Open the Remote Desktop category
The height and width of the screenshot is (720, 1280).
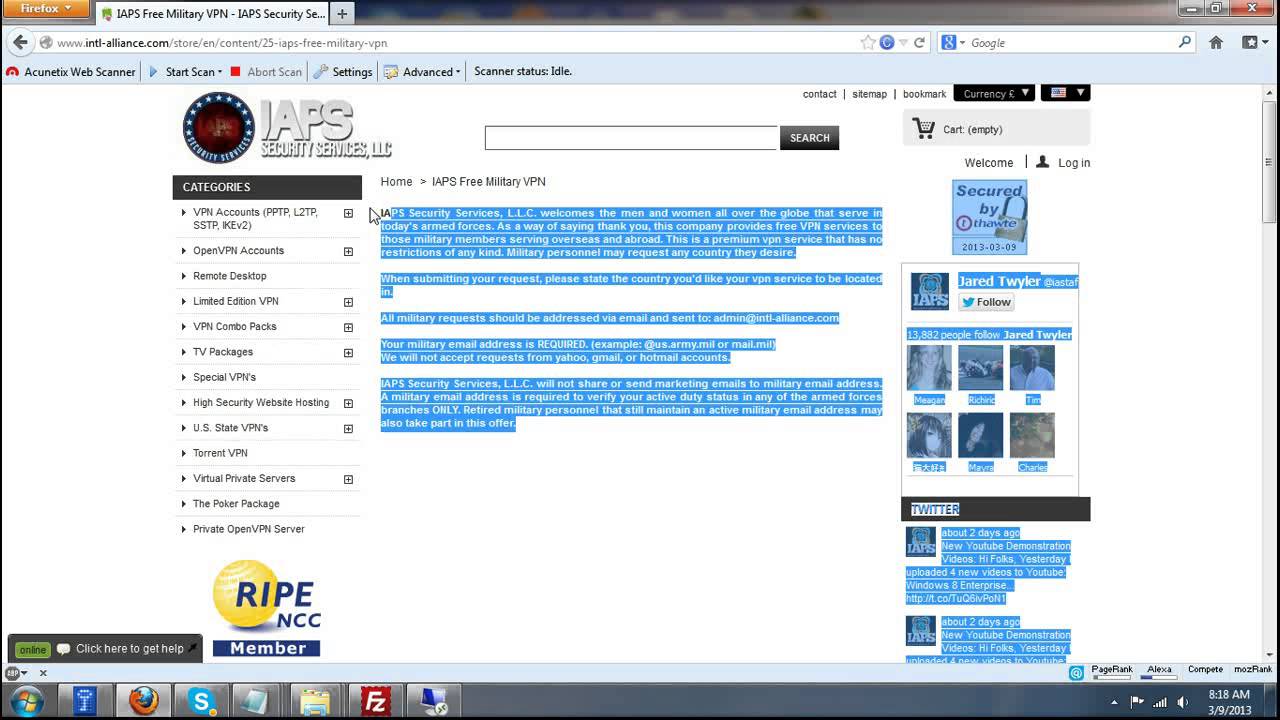pos(229,276)
